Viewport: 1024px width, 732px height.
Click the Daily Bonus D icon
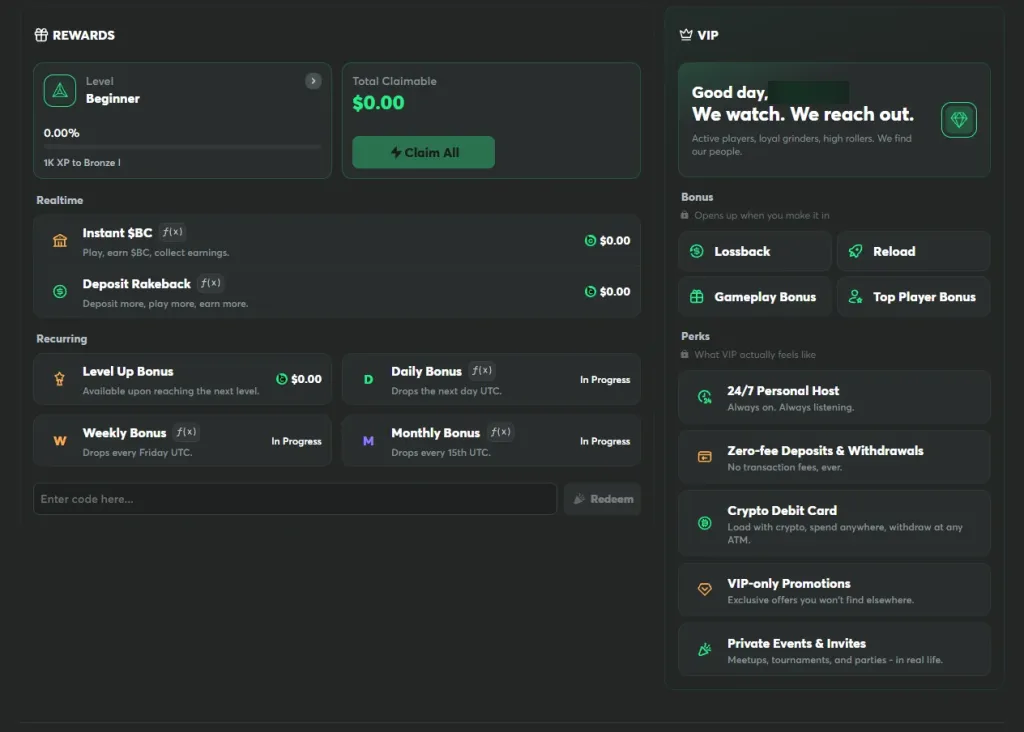pos(368,379)
